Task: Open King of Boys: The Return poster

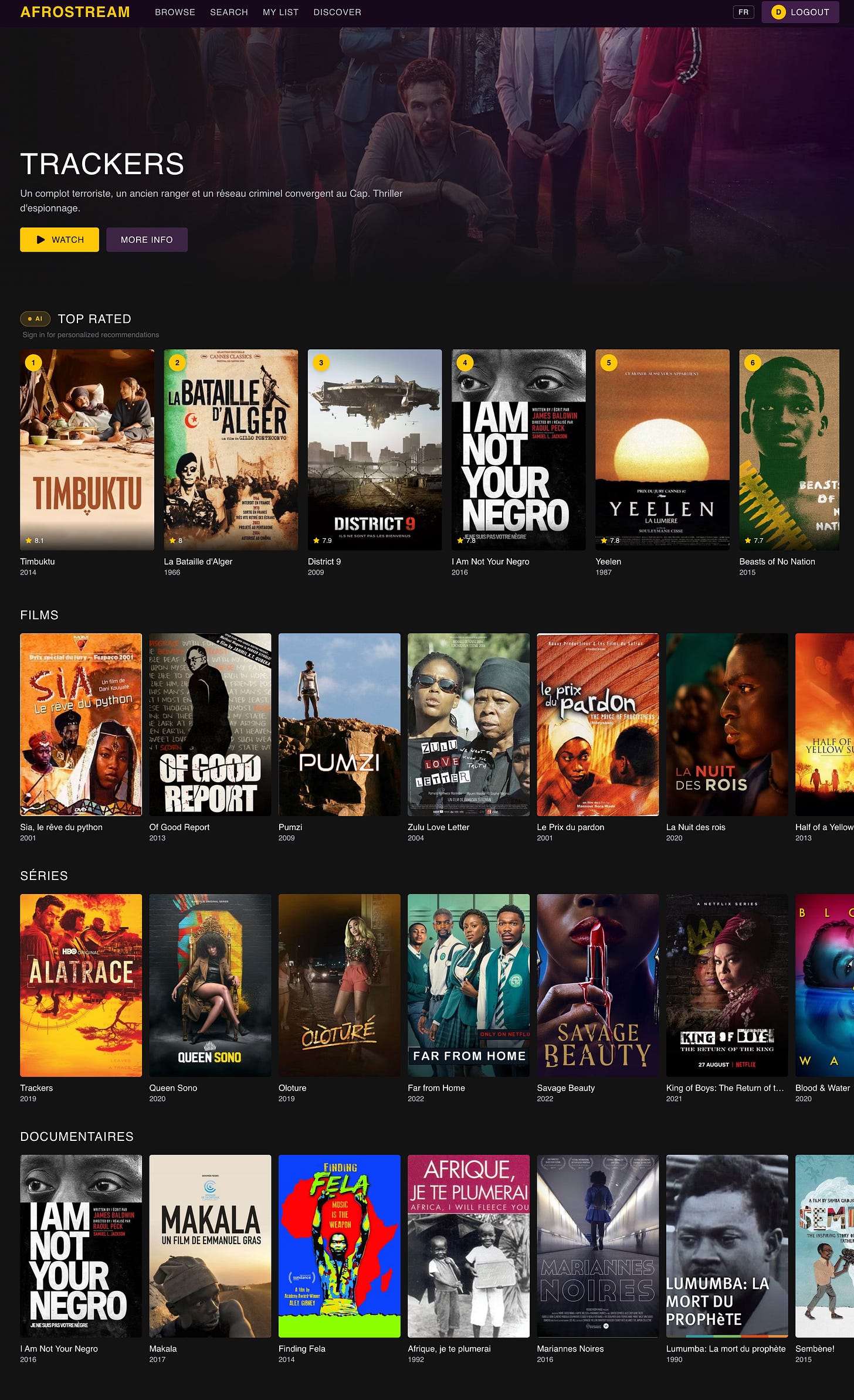Action: pos(727,985)
